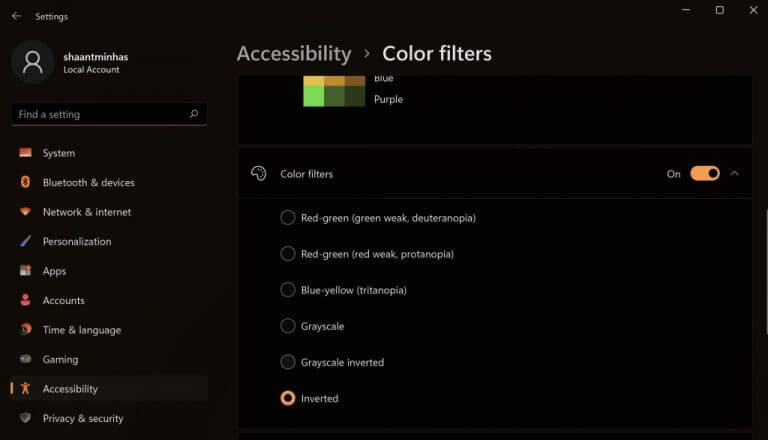Choose Blue-yellow (tritanopia) filter
768x440 pixels.
(x=288, y=290)
